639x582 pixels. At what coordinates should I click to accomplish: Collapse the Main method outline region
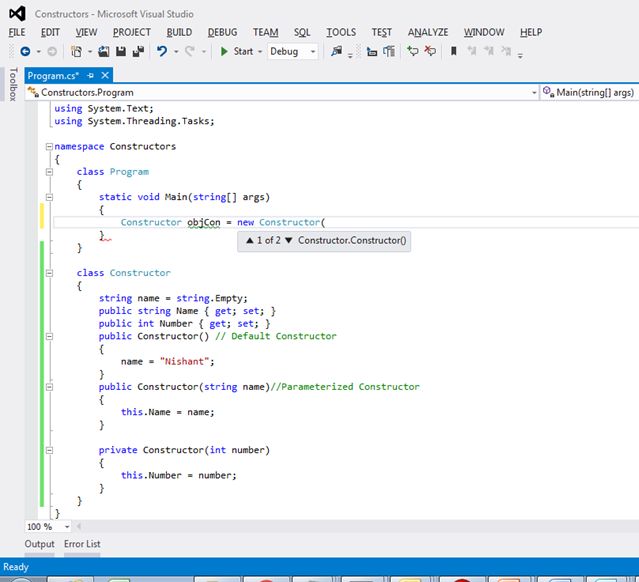point(48,197)
